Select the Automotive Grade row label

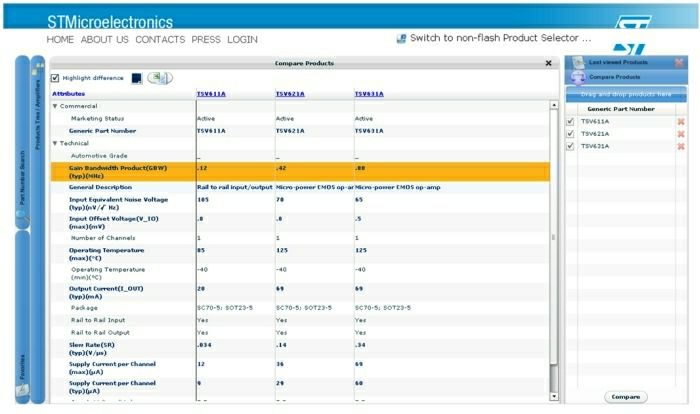pyautogui.click(x=99, y=156)
